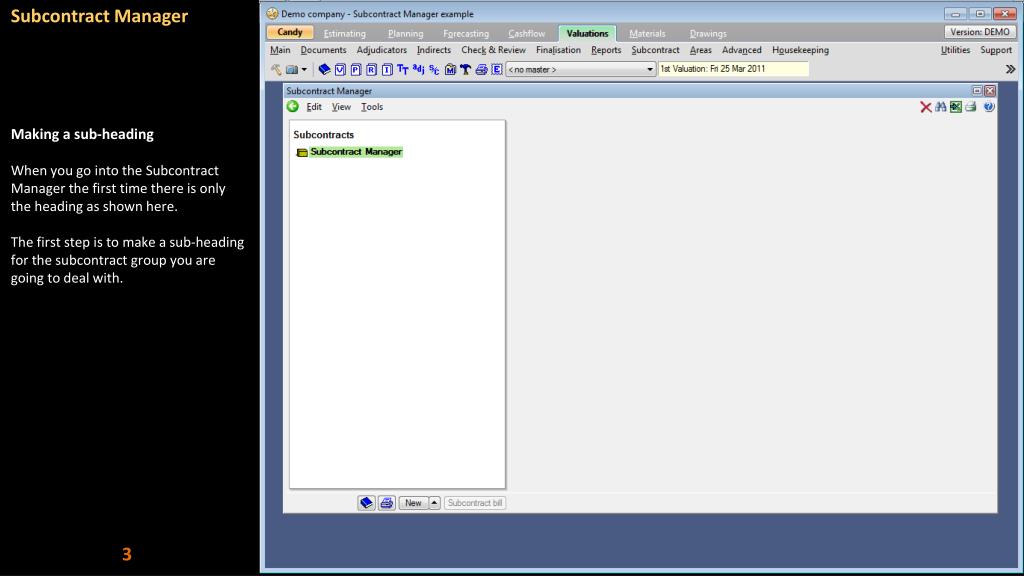
Task: Click the red X delete icon
Action: point(925,107)
